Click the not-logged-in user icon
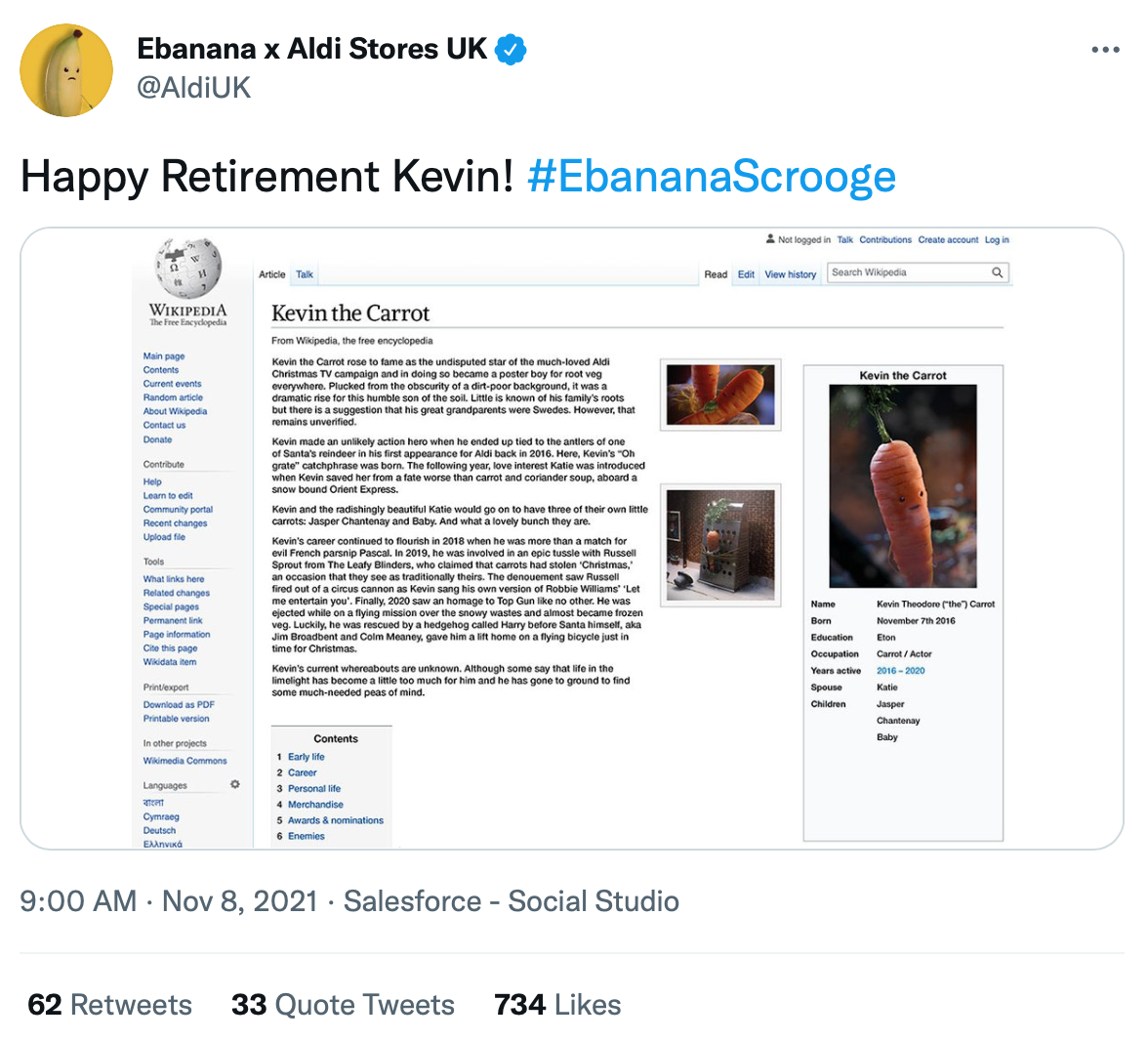The height and width of the screenshot is (1041, 1148). 770,239
